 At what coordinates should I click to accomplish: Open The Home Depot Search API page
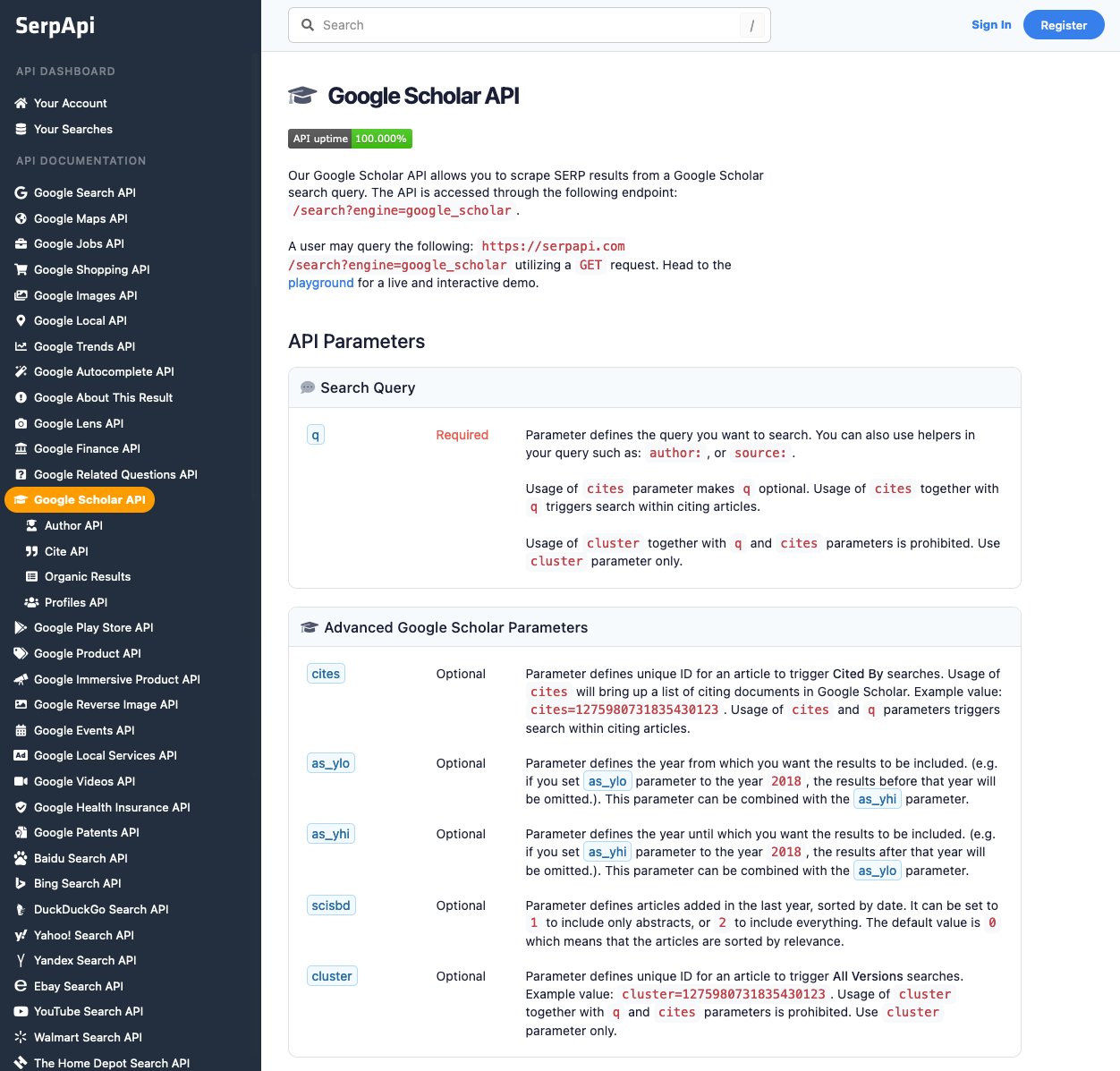(x=112, y=1063)
